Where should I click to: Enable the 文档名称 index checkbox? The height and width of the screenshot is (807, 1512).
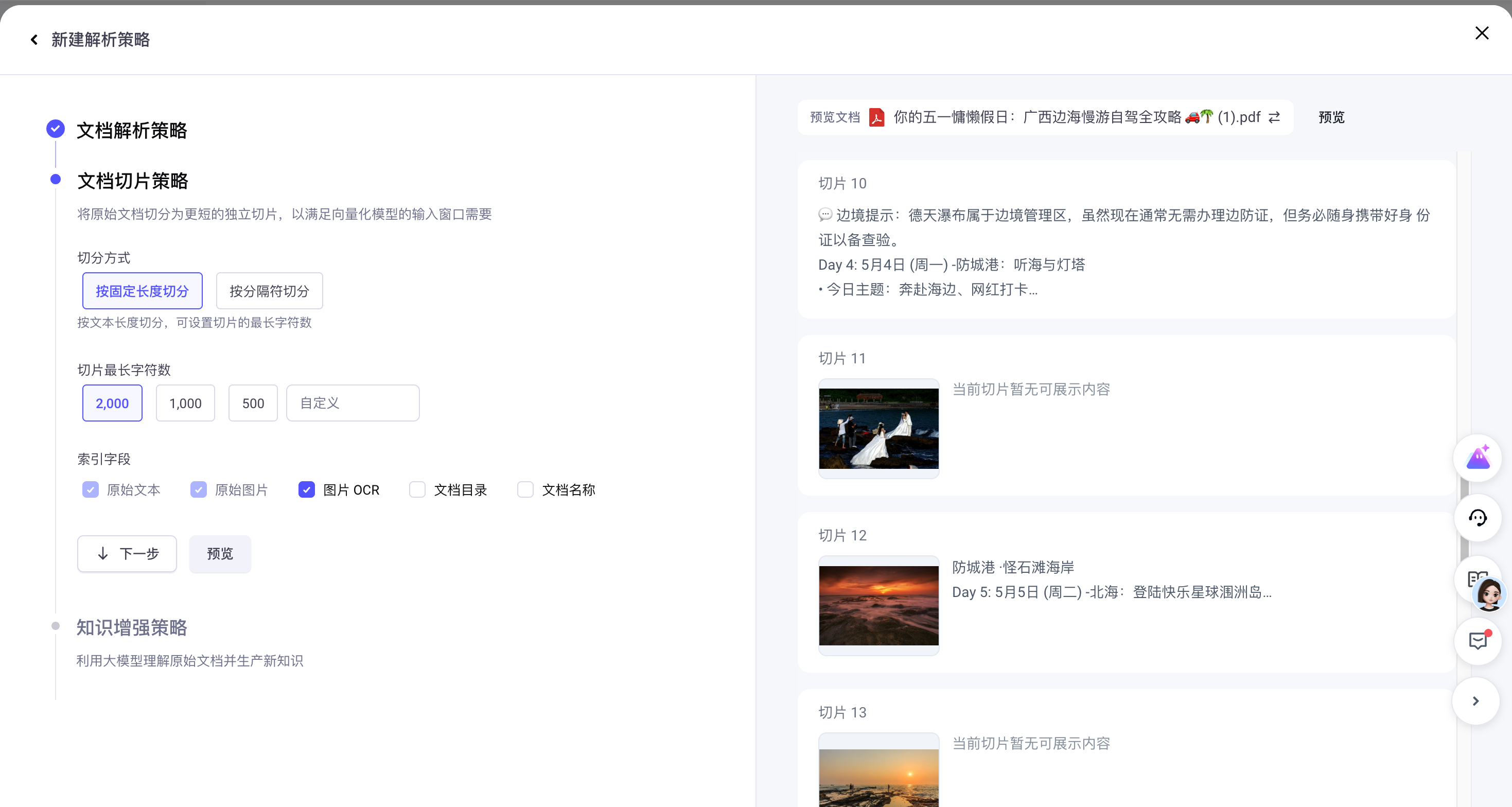[525, 489]
